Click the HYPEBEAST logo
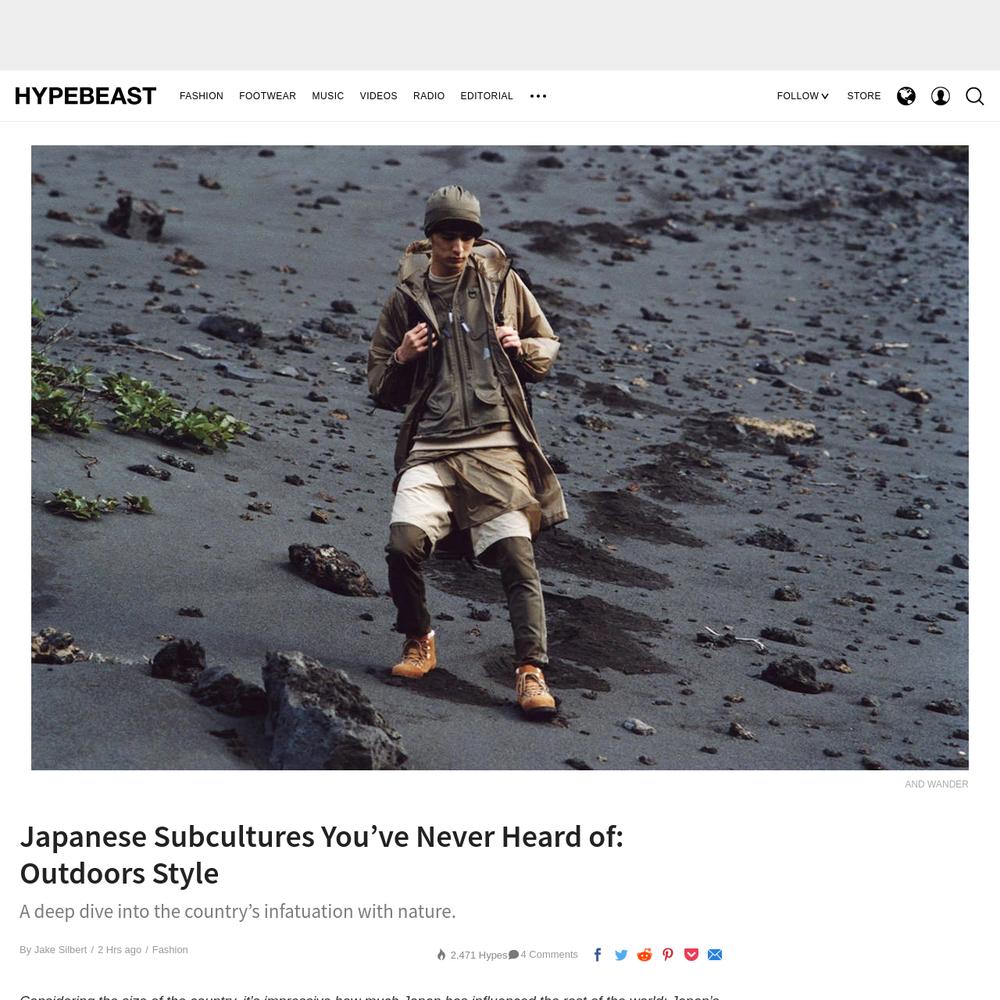Viewport: 1000px width, 1000px height. [85, 96]
